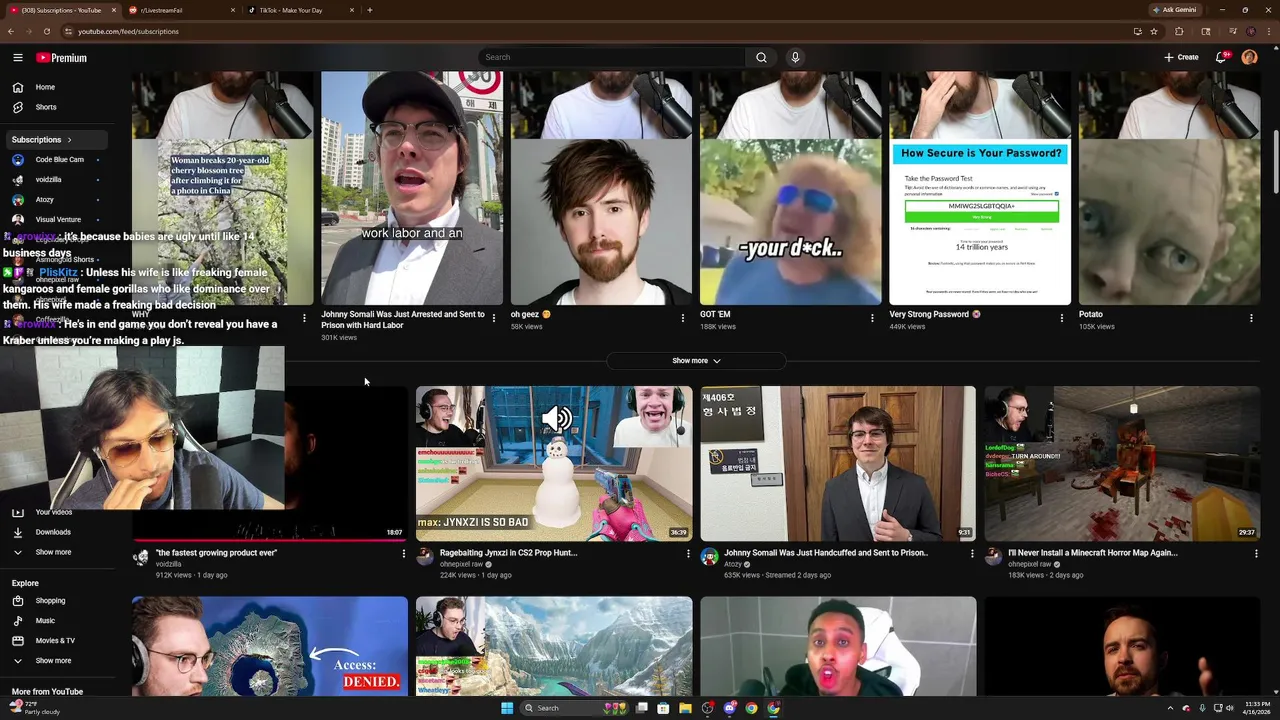The height and width of the screenshot is (720, 1280).
Task: Open options for 'the fastest growing product ever'
Action: point(404,553)
